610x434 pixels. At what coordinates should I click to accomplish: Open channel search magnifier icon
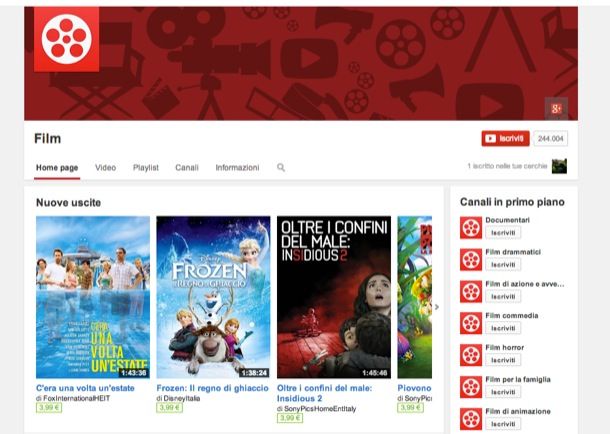coord(281,168)
